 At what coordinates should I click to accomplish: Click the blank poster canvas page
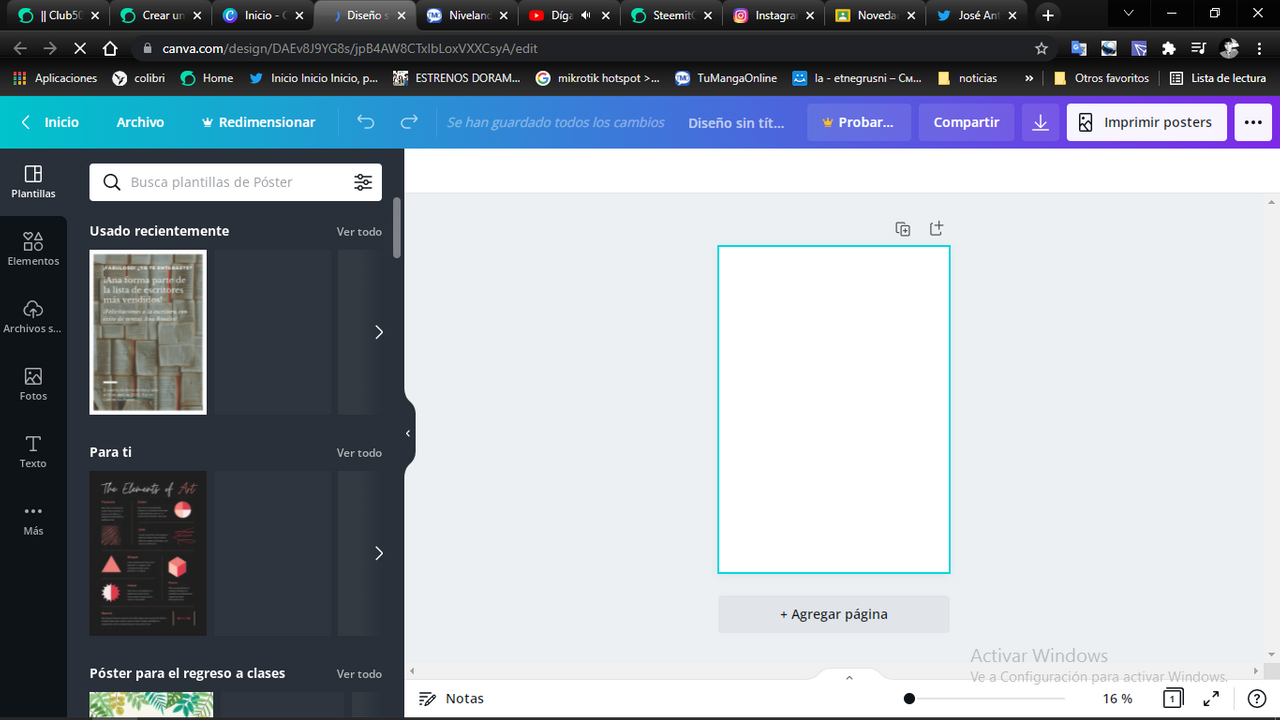click(833, 409)
